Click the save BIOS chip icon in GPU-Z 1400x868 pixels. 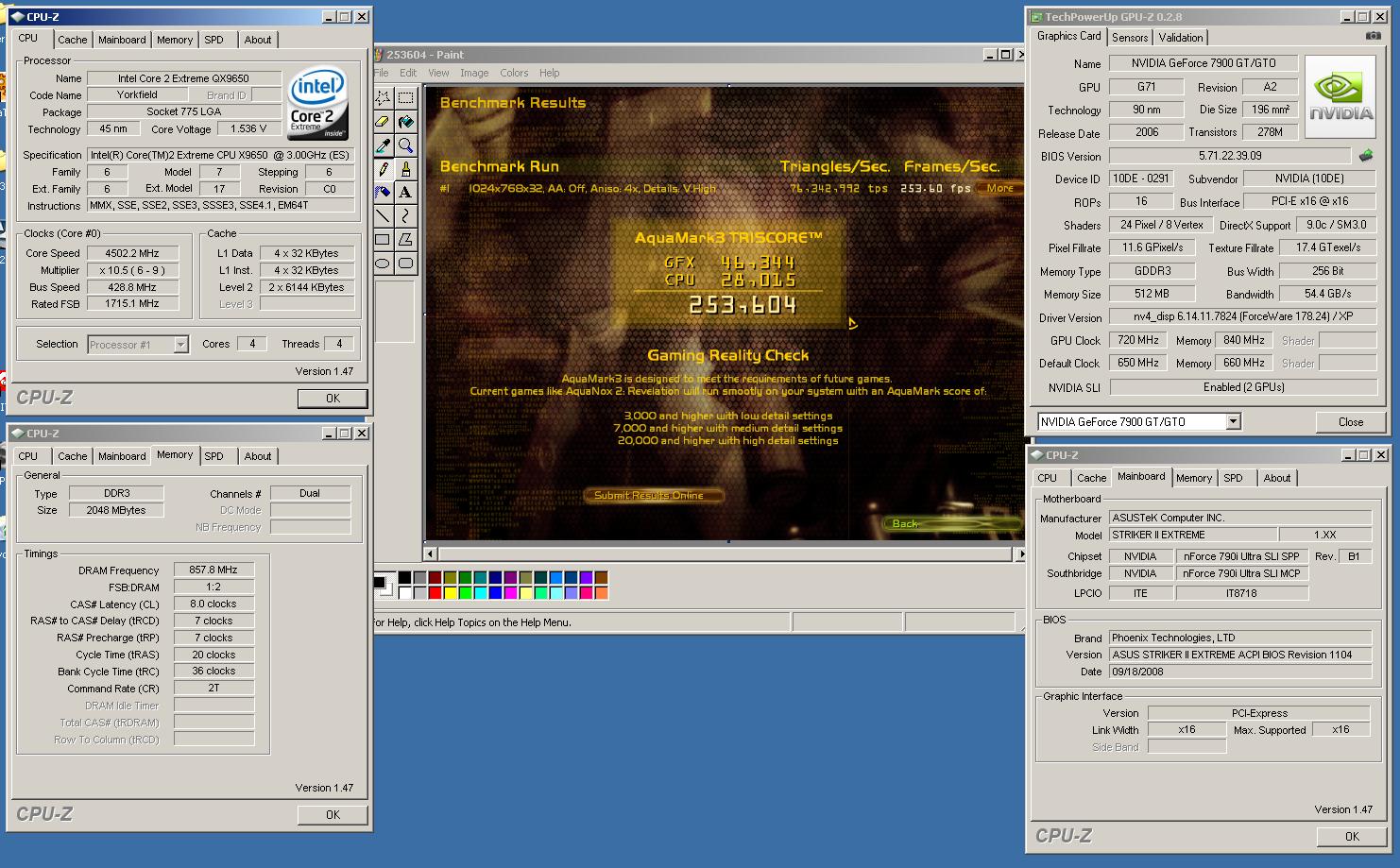pyautogui.click(x=1366, y=155)
